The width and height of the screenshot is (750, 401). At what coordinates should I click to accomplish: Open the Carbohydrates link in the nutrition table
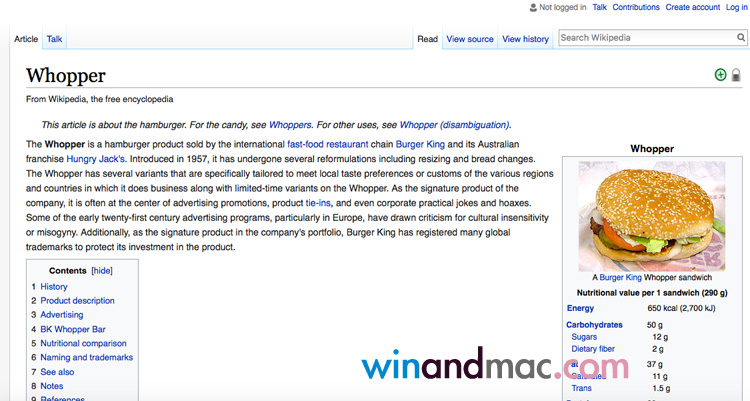[594, 325]
